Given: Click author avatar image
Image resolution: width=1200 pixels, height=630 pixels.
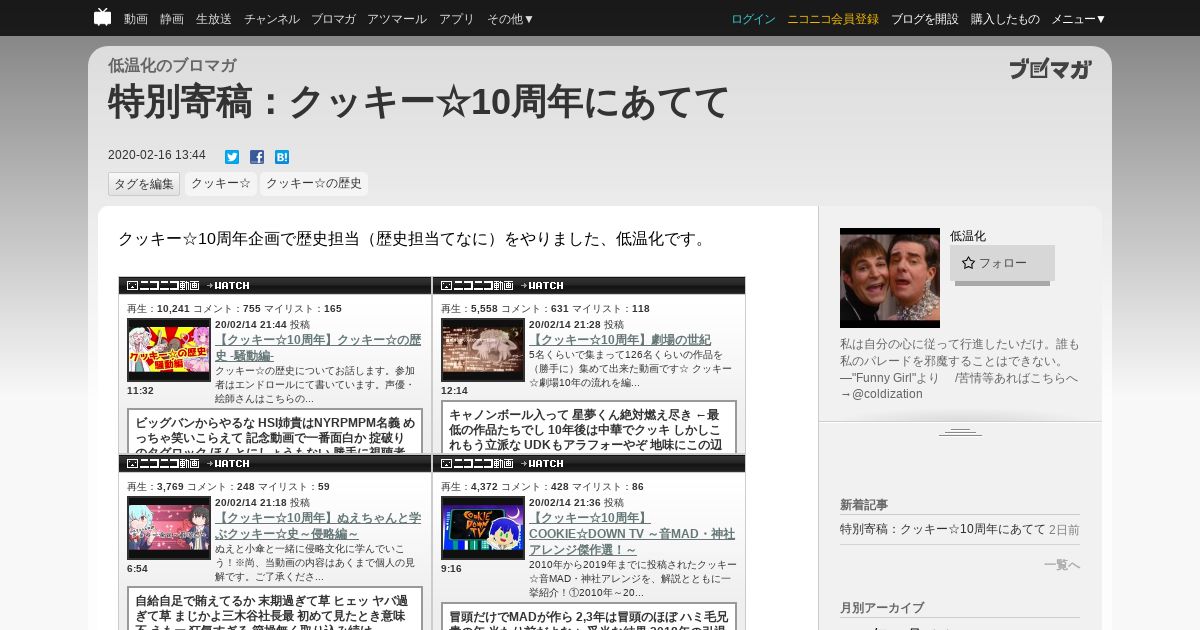Looking at the screenshot, I should [x=890, y=278].
